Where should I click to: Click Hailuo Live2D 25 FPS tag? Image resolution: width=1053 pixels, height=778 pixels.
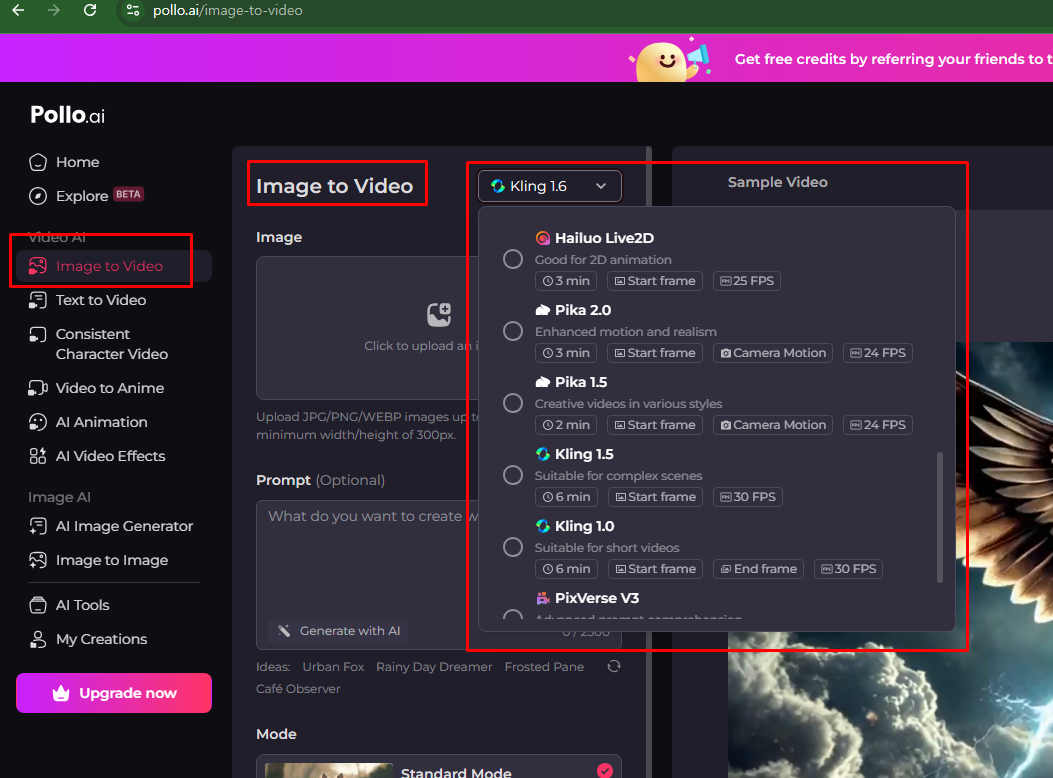click(x=747, y=281)
